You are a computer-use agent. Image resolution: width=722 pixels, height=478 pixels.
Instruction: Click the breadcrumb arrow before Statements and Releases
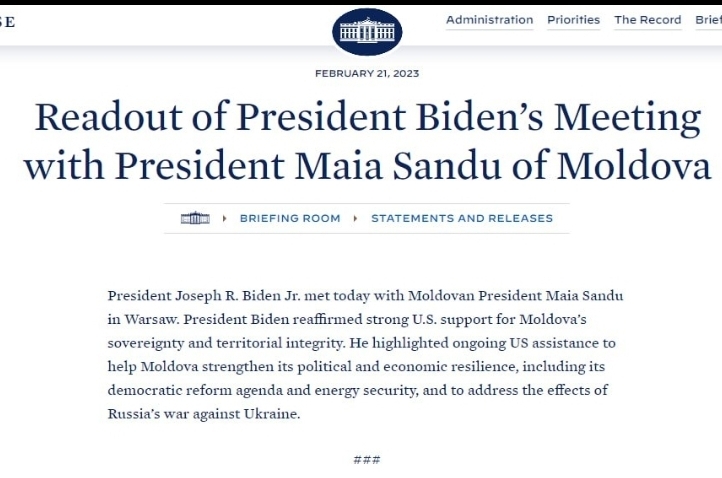click(355, 218)
